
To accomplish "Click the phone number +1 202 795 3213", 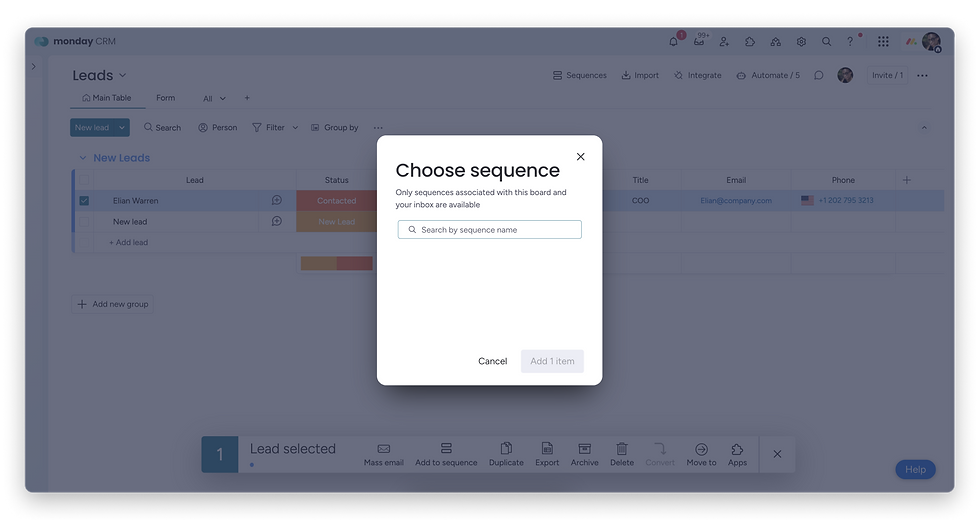I will click(846, 201).
